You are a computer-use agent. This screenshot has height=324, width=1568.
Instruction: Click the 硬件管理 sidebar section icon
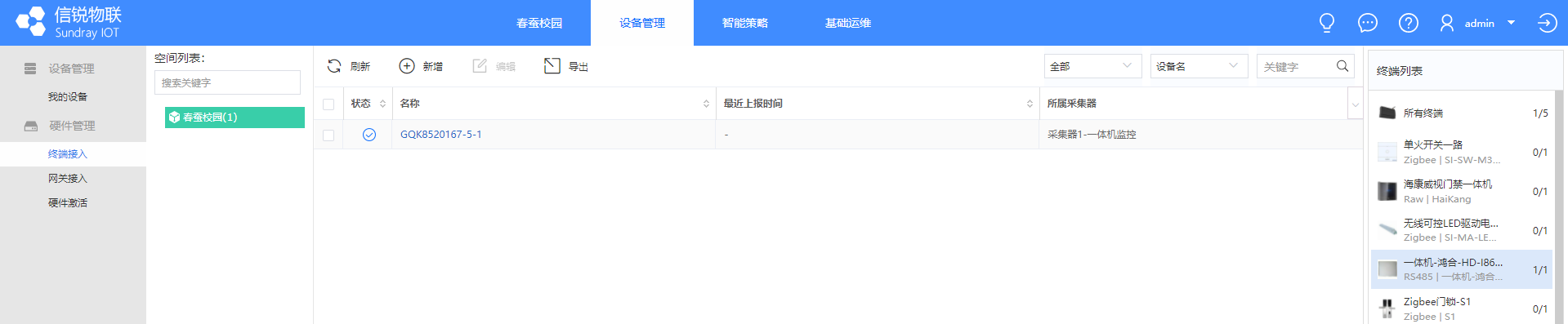click(31, 126)
